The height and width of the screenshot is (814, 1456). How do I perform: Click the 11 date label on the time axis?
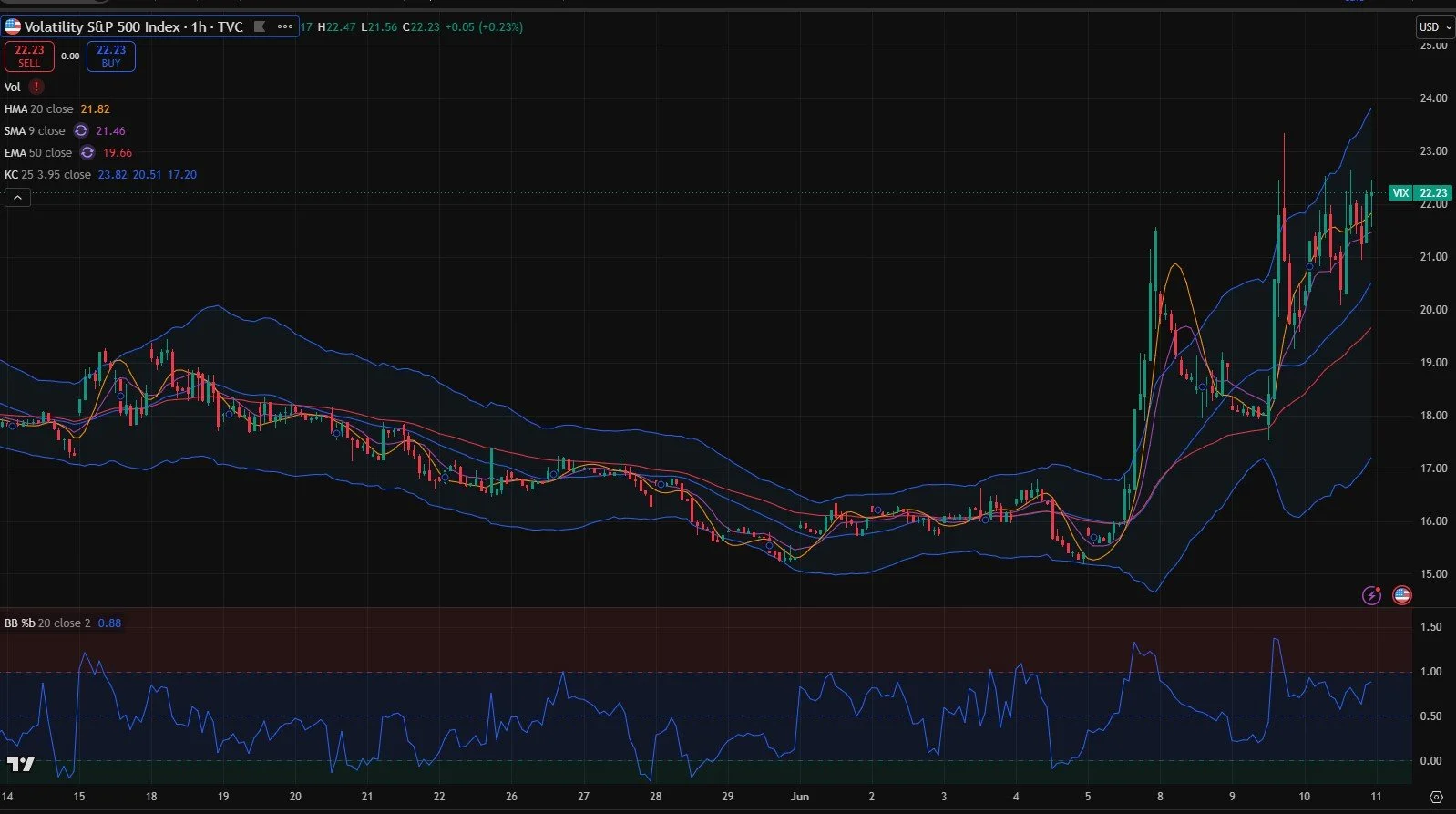click(x=1376, y=797)
